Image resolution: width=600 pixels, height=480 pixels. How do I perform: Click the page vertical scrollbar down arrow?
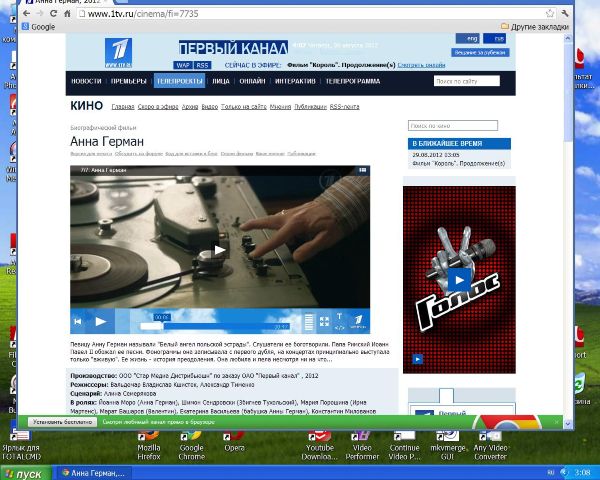(x=568, y=423)
